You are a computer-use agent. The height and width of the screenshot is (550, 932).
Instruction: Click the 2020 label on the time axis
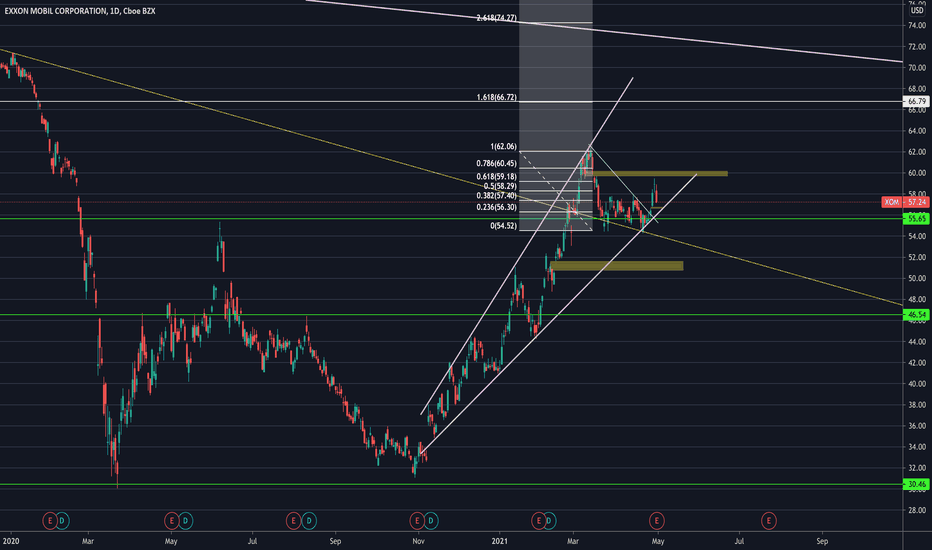pos(11,541)
